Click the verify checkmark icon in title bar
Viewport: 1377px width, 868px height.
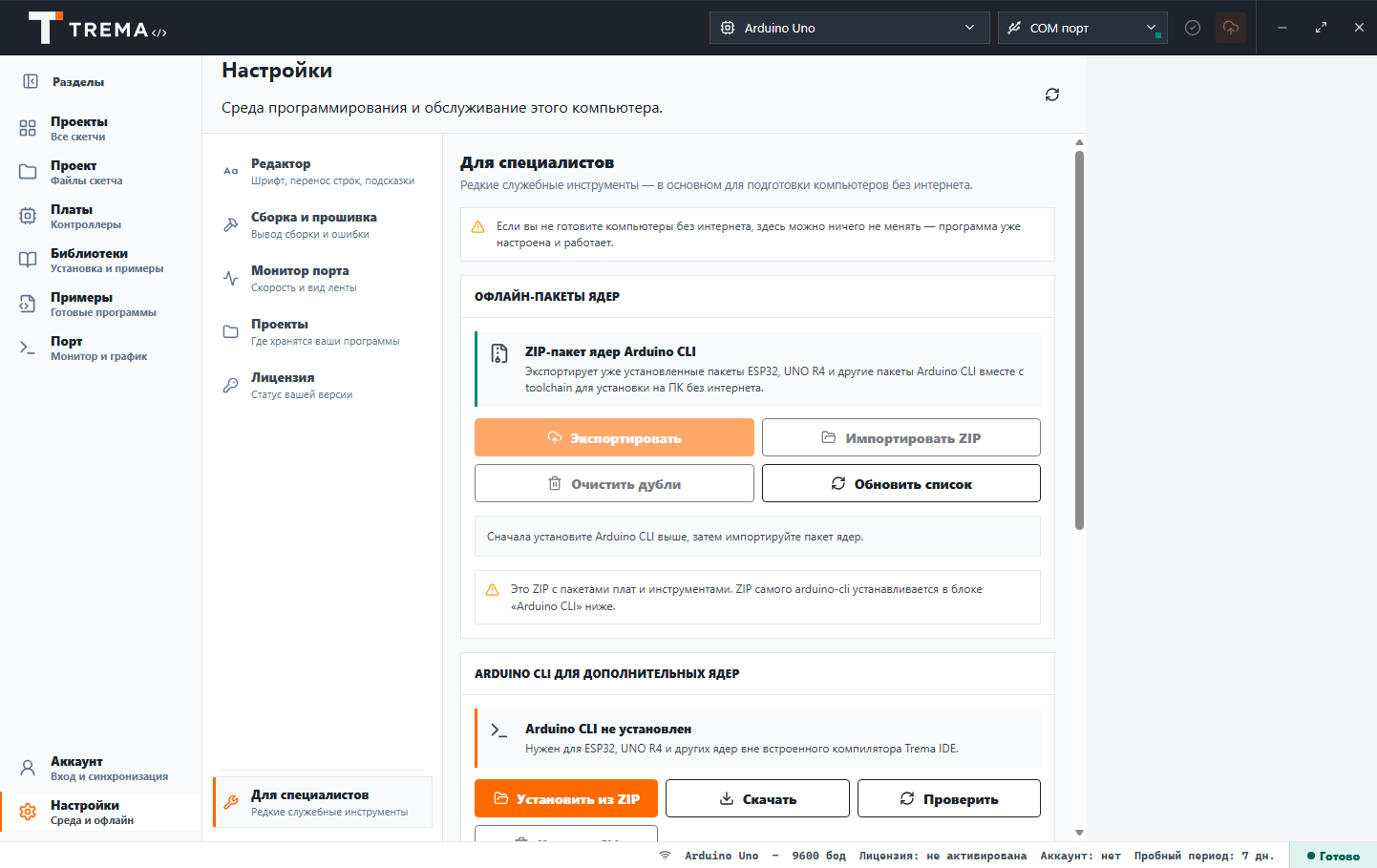click(1193, 28)
